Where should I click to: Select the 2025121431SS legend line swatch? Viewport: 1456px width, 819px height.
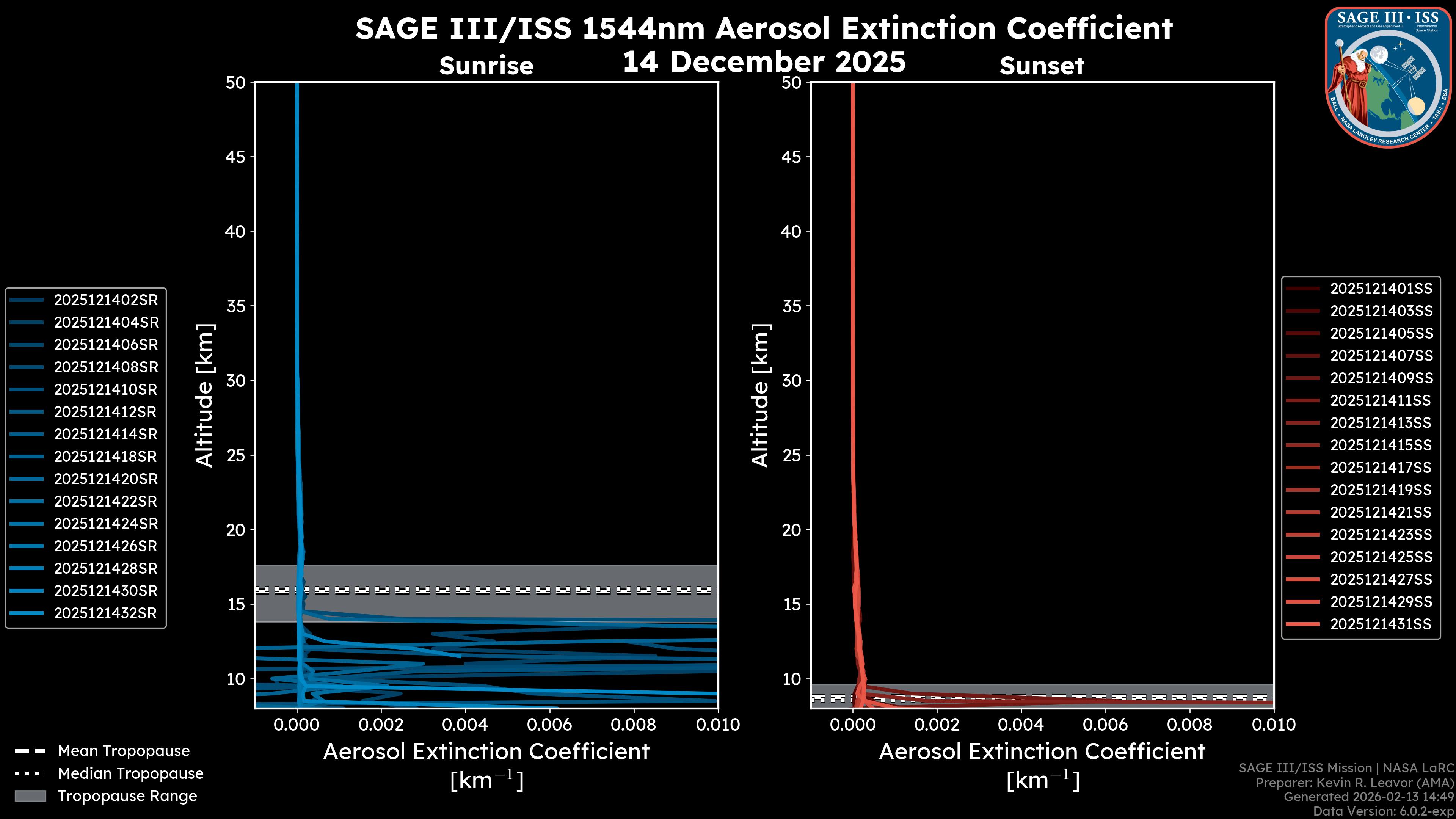[1302, 624]
